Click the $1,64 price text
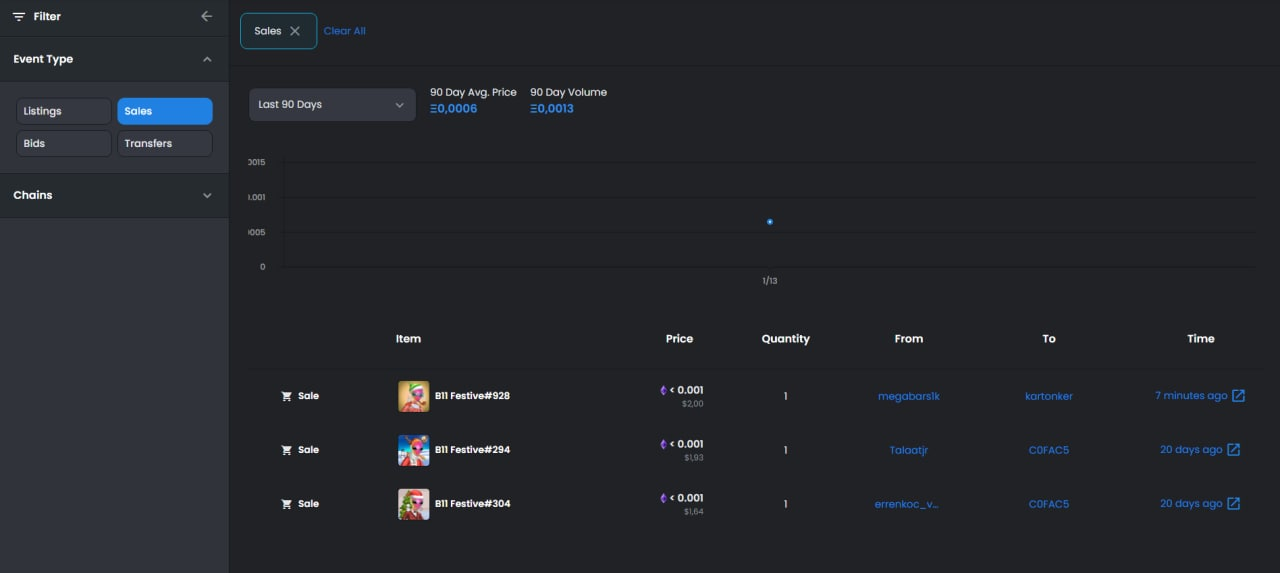The image size is (1280, 573). point(694,512)
